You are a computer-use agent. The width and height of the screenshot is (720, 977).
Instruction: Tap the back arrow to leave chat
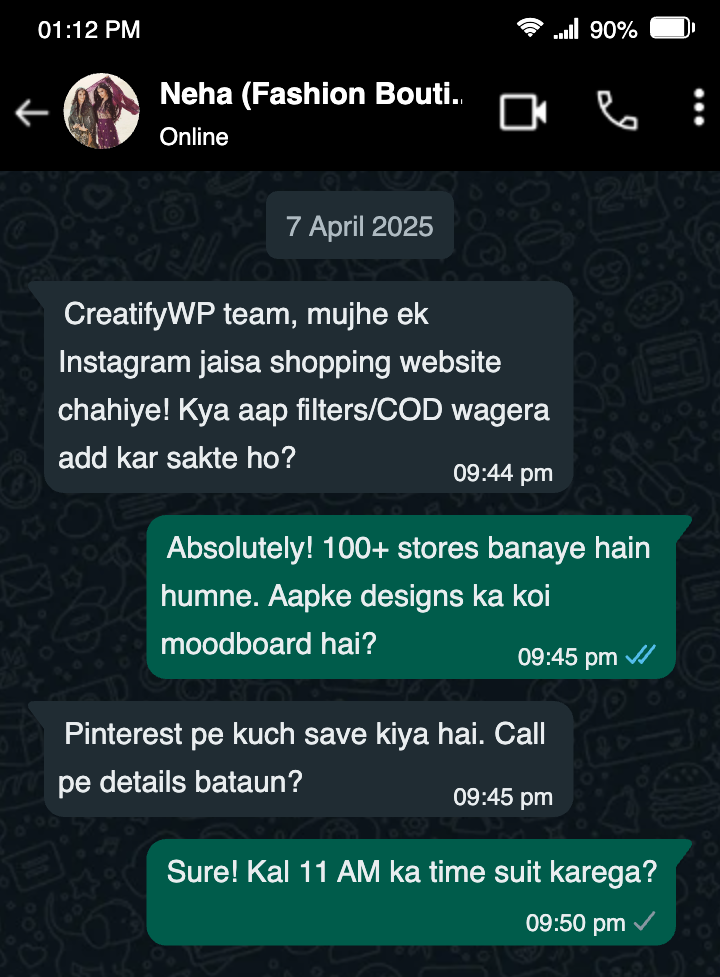32,113
